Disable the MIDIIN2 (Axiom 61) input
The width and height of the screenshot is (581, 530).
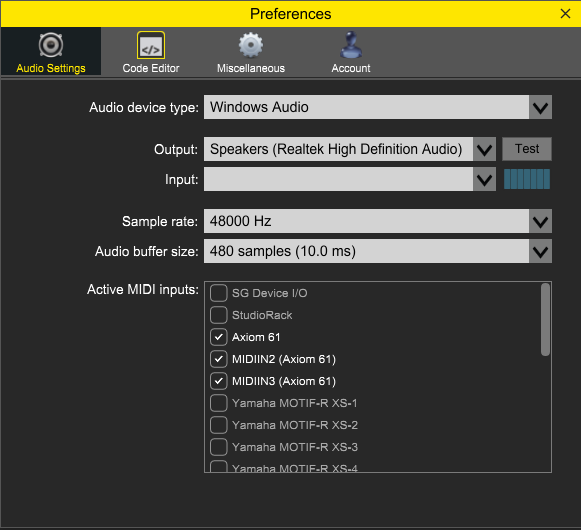coord(219,359)
